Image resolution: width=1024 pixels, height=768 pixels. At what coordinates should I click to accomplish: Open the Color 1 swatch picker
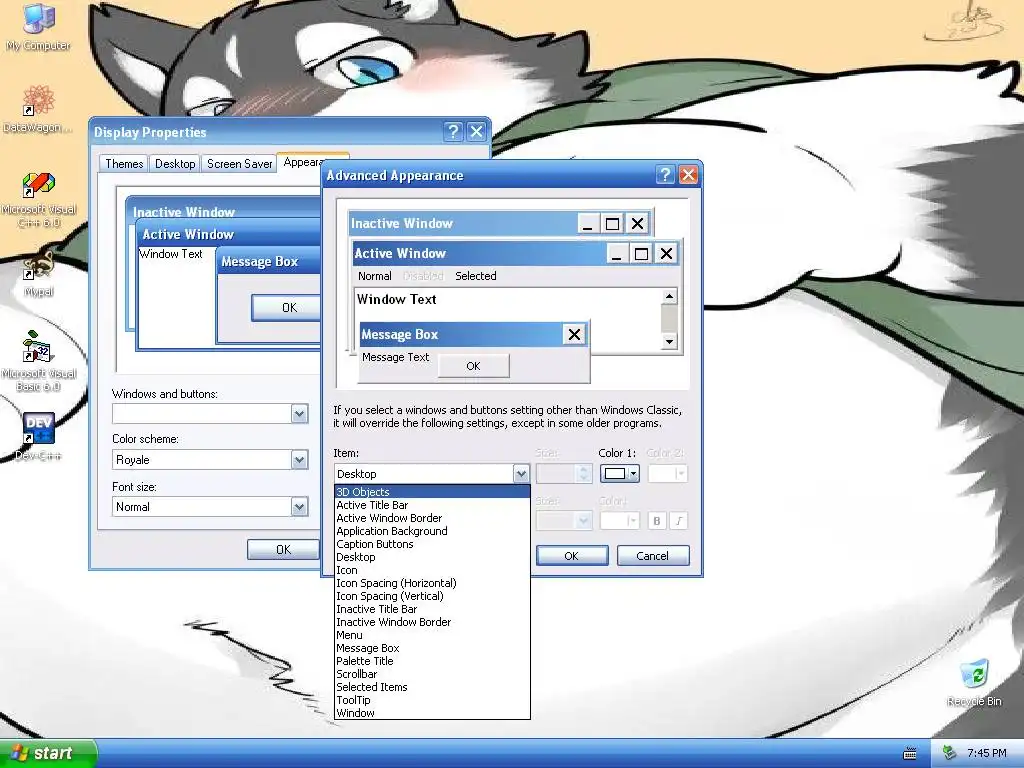pyautogui.click(x=619, y=473)
